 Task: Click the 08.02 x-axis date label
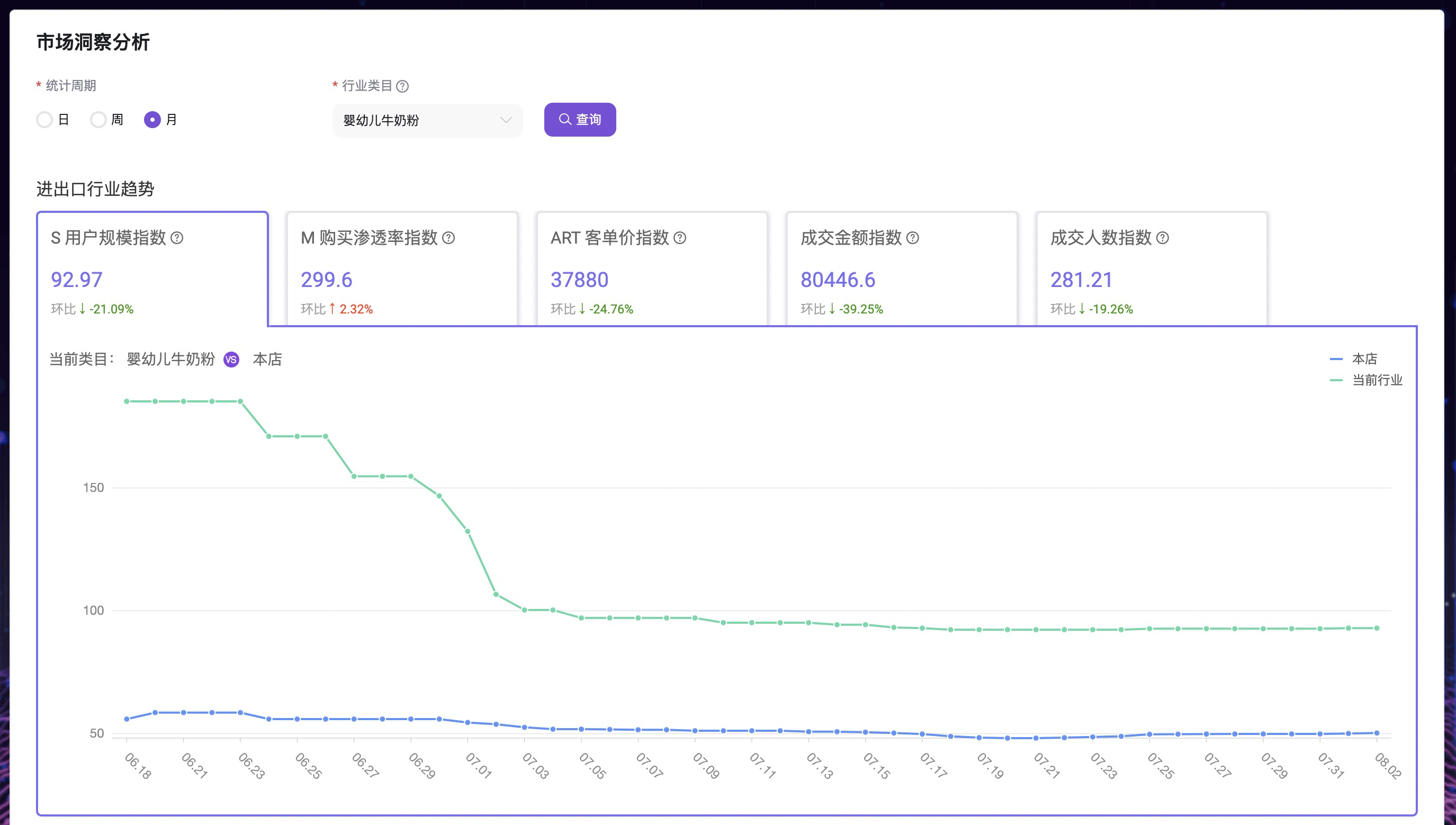[1388, 766]
